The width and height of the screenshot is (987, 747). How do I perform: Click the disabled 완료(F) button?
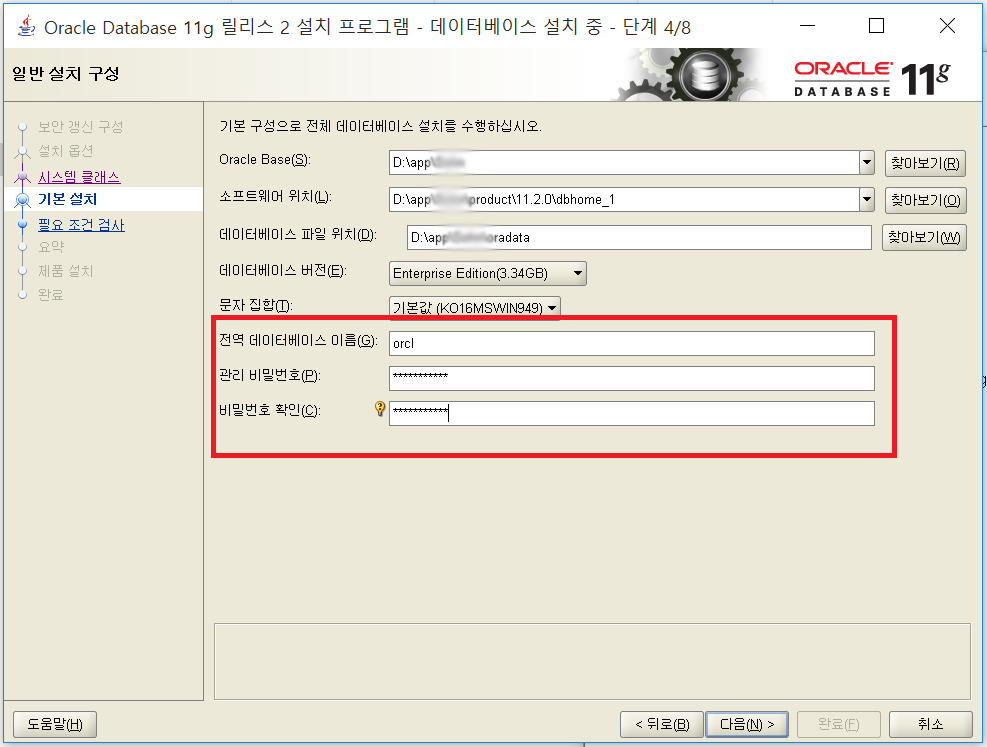(838, 724)
